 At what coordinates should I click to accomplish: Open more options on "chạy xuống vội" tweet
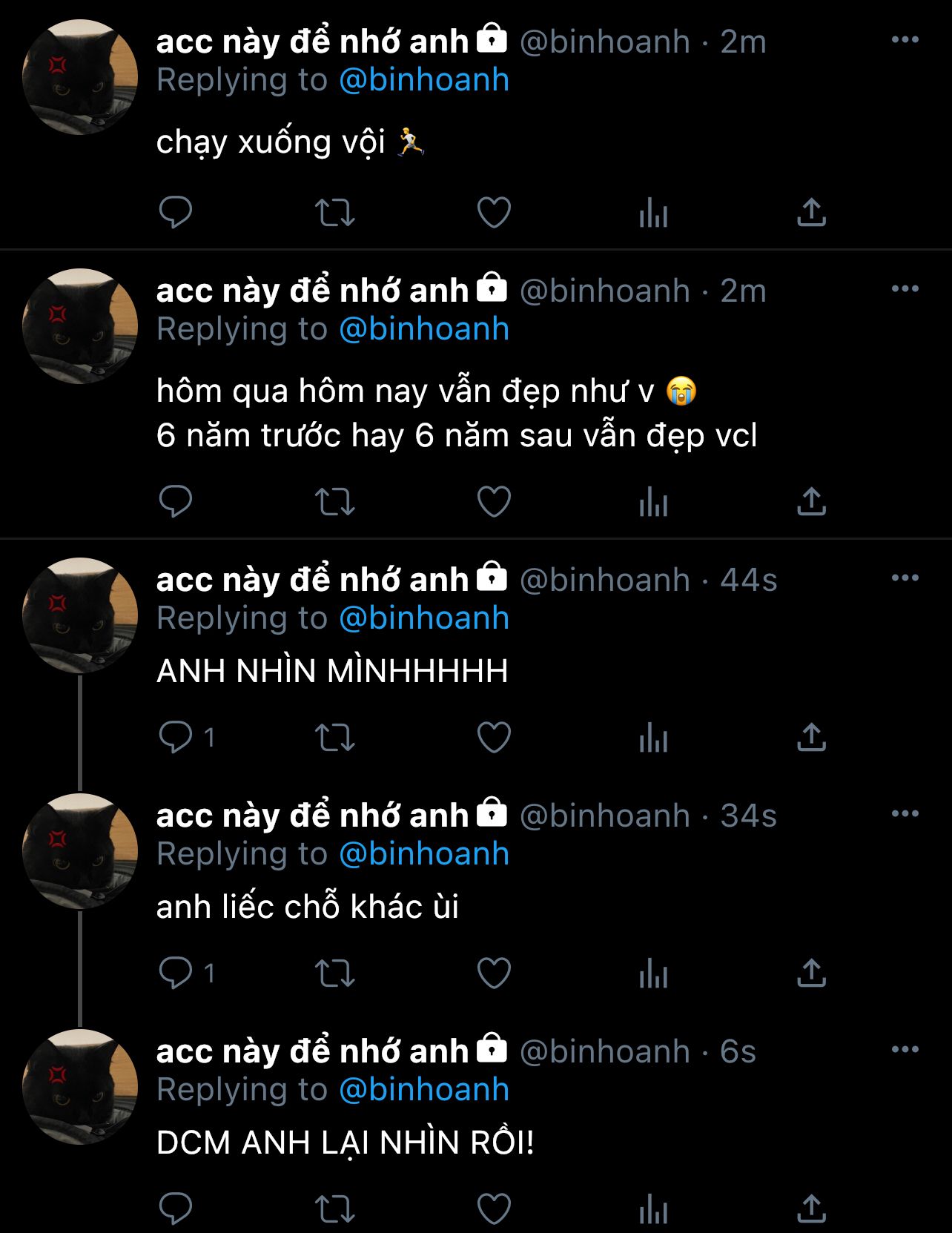point(905,40)
